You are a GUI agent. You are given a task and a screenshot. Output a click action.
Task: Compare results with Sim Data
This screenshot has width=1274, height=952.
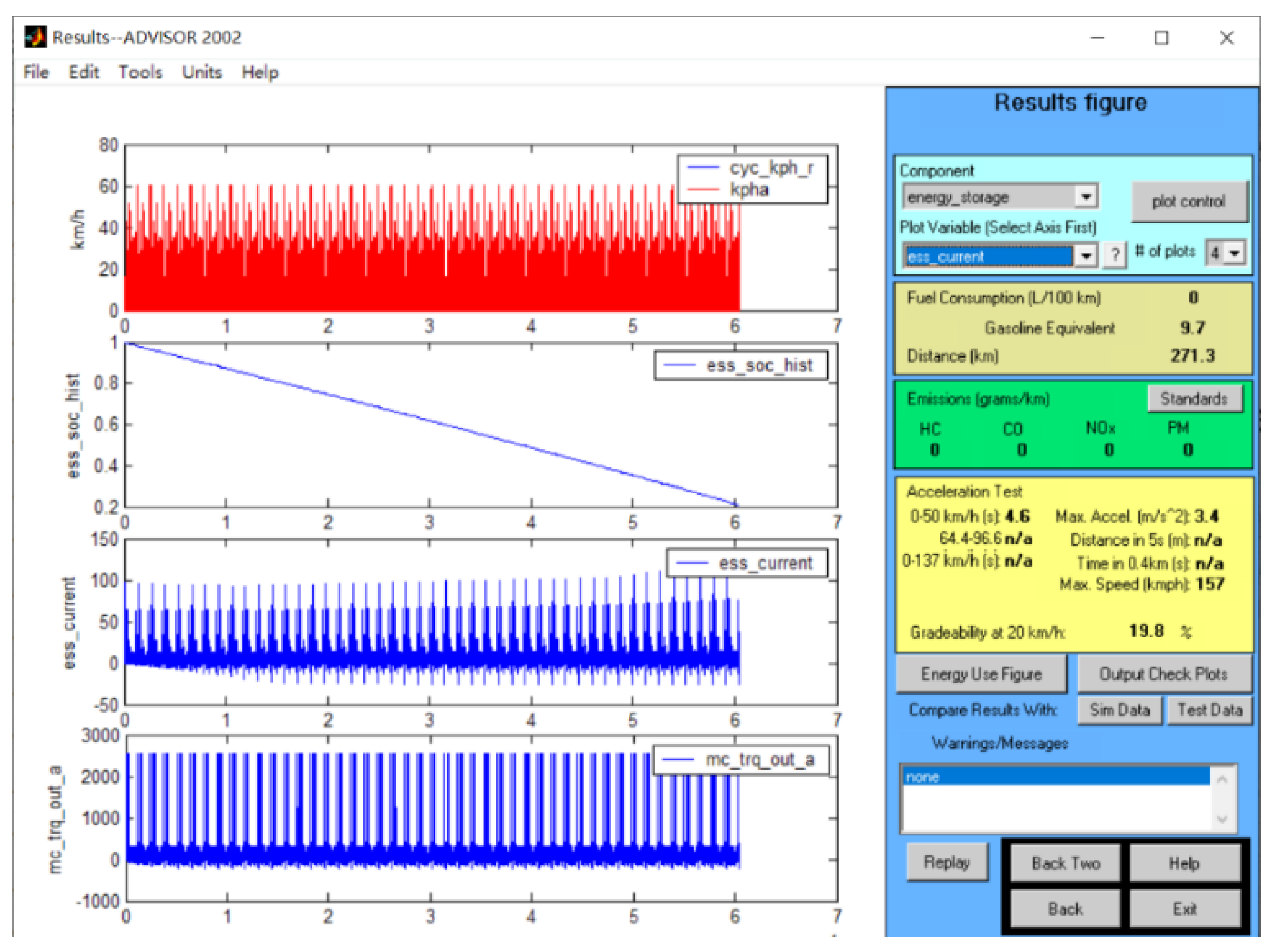click(1119, 710)
